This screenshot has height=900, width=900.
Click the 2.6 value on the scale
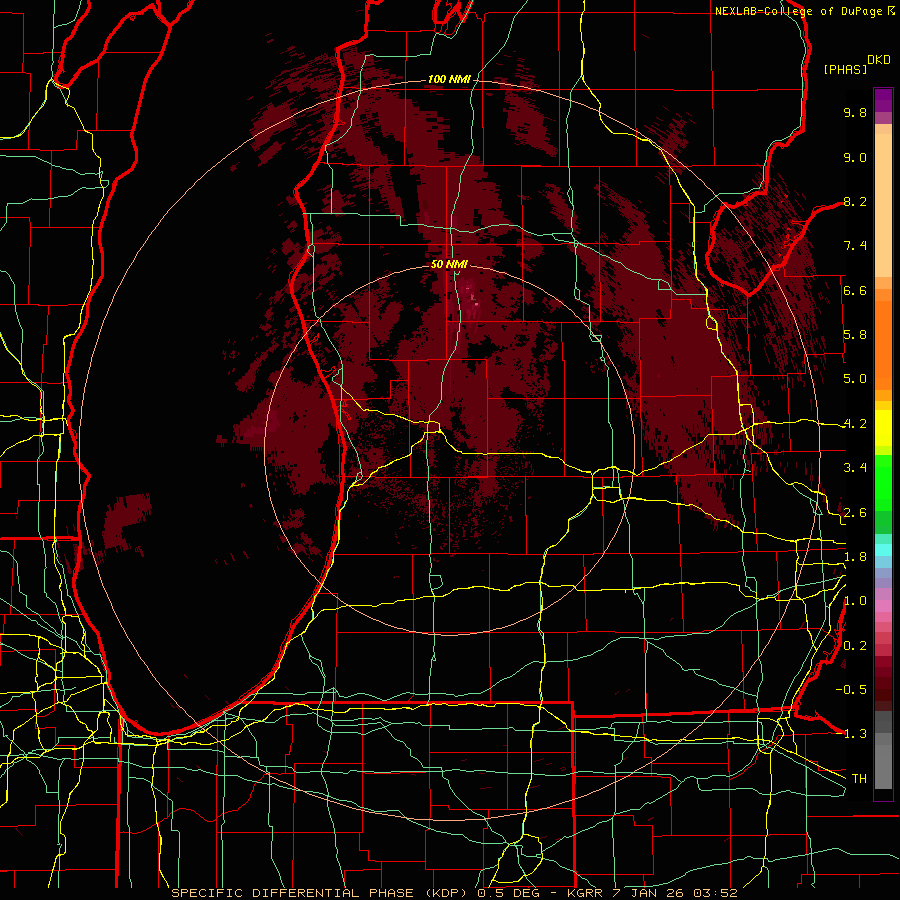click(855, 513)
